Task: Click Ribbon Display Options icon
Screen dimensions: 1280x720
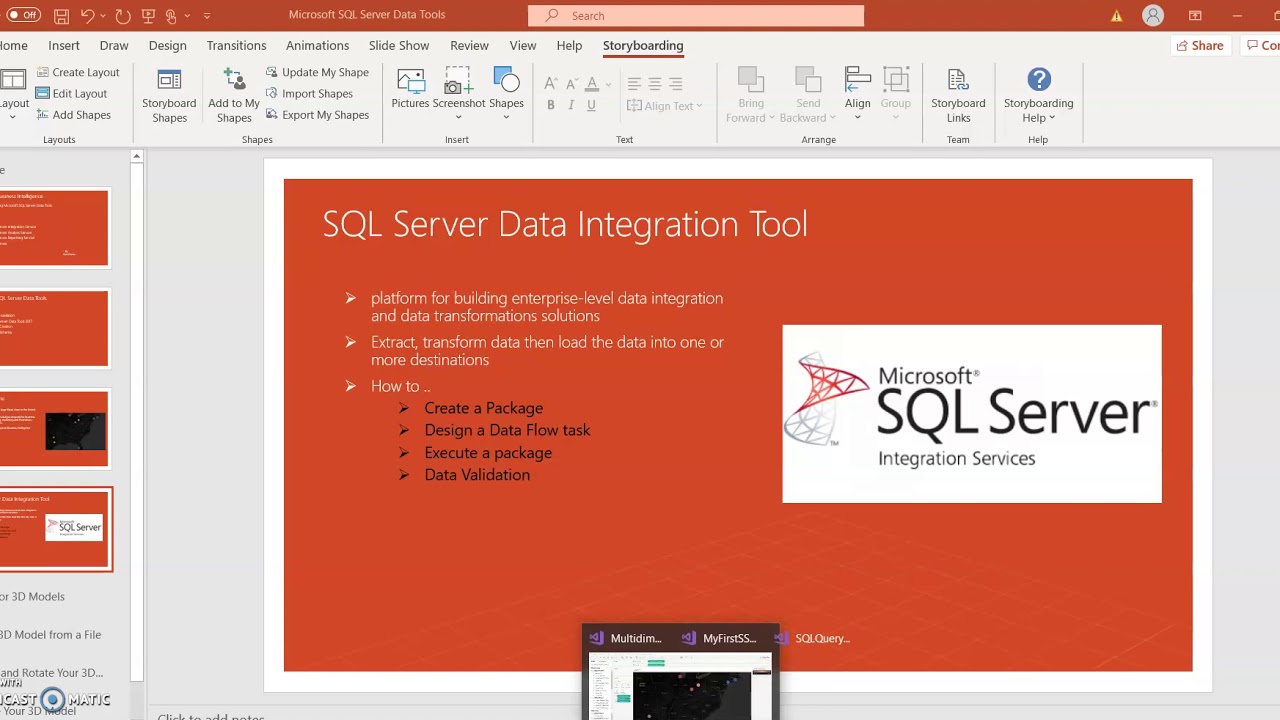Action: (1195, 16)
